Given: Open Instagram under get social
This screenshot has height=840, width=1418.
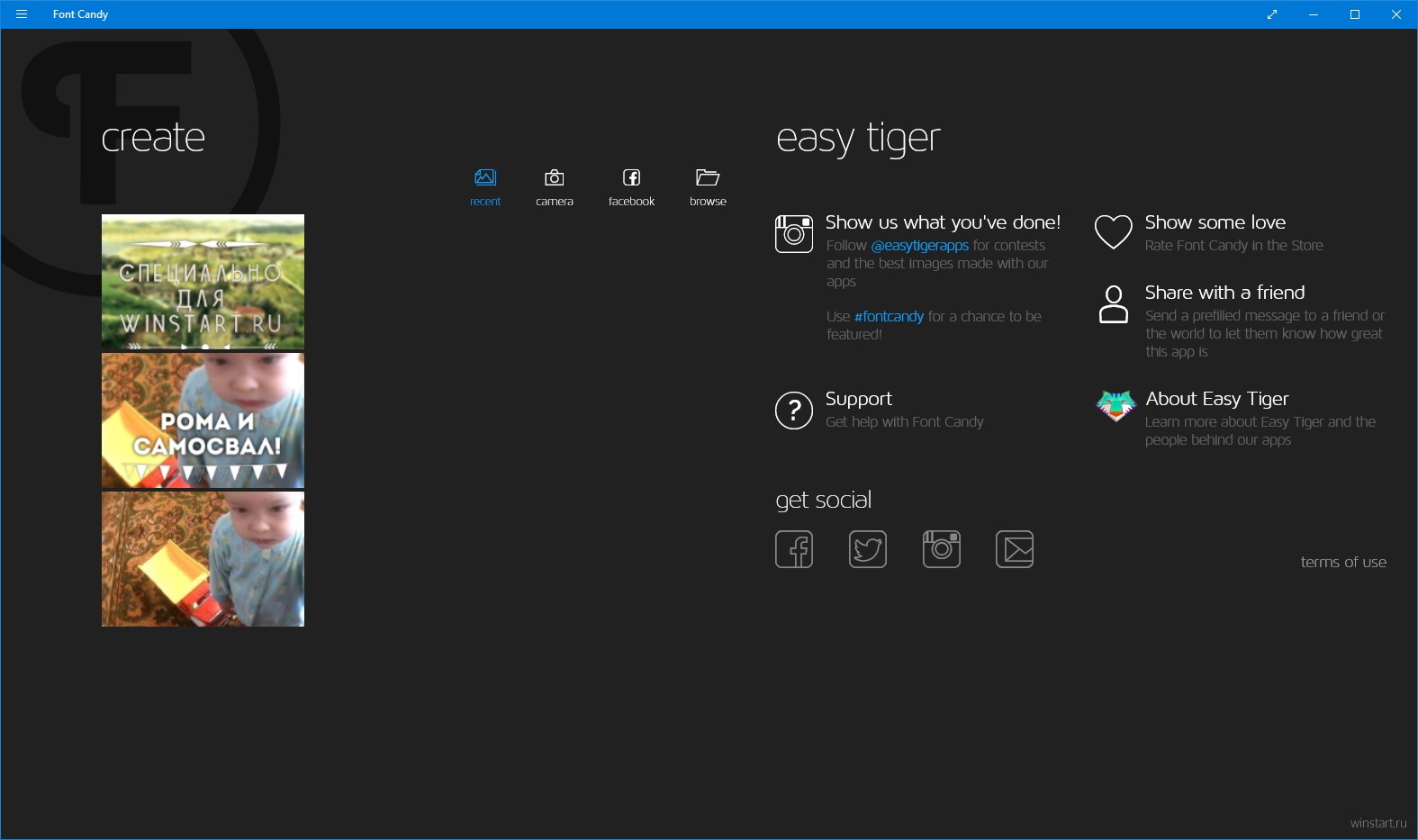Looking at the screenshot, I should 942,549.
